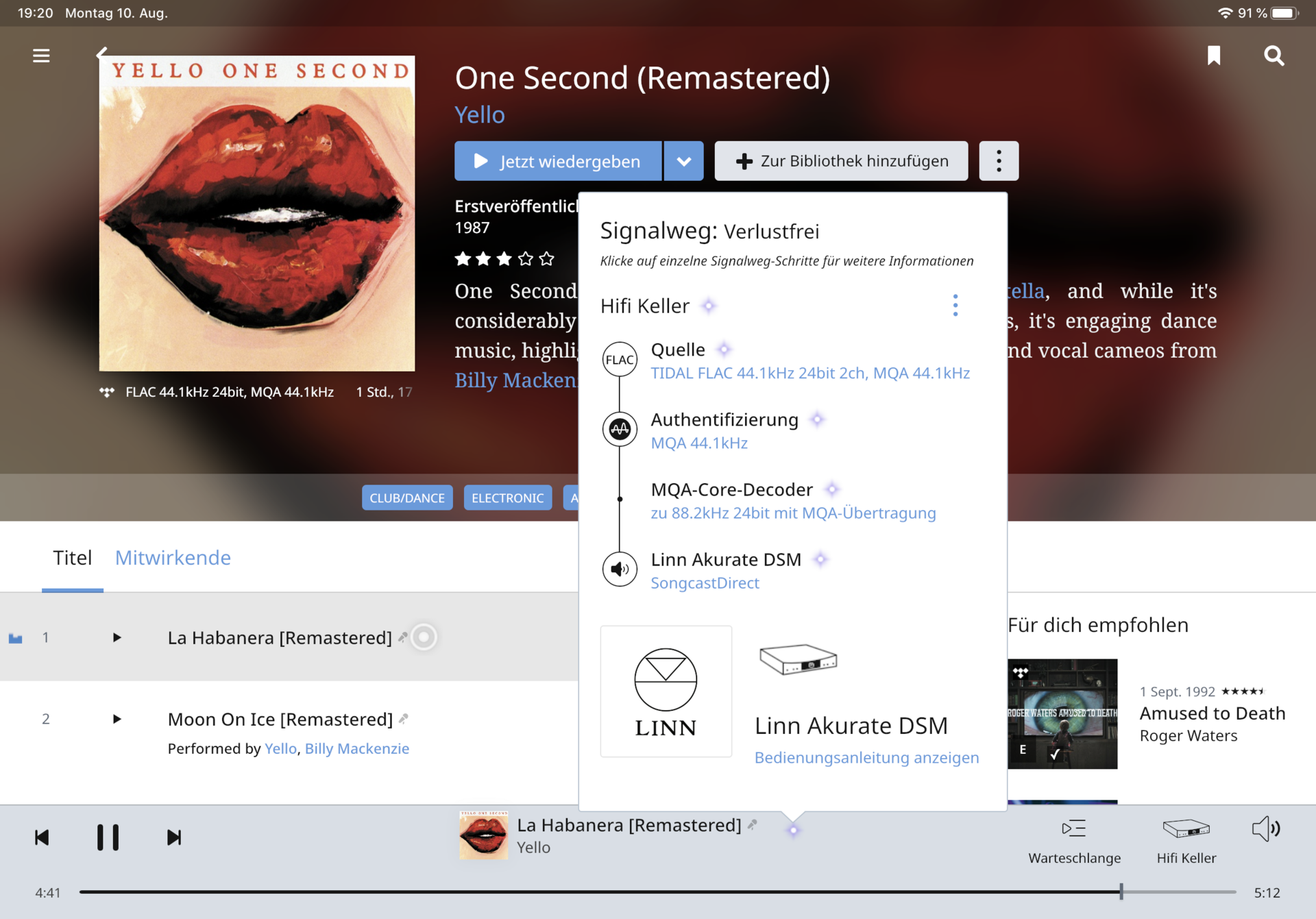Image resolution: width=1316 pixels, height=919 pixels.
Task: Select the CLUB/DANCE genre tag
Action: [x=407, y=498]
